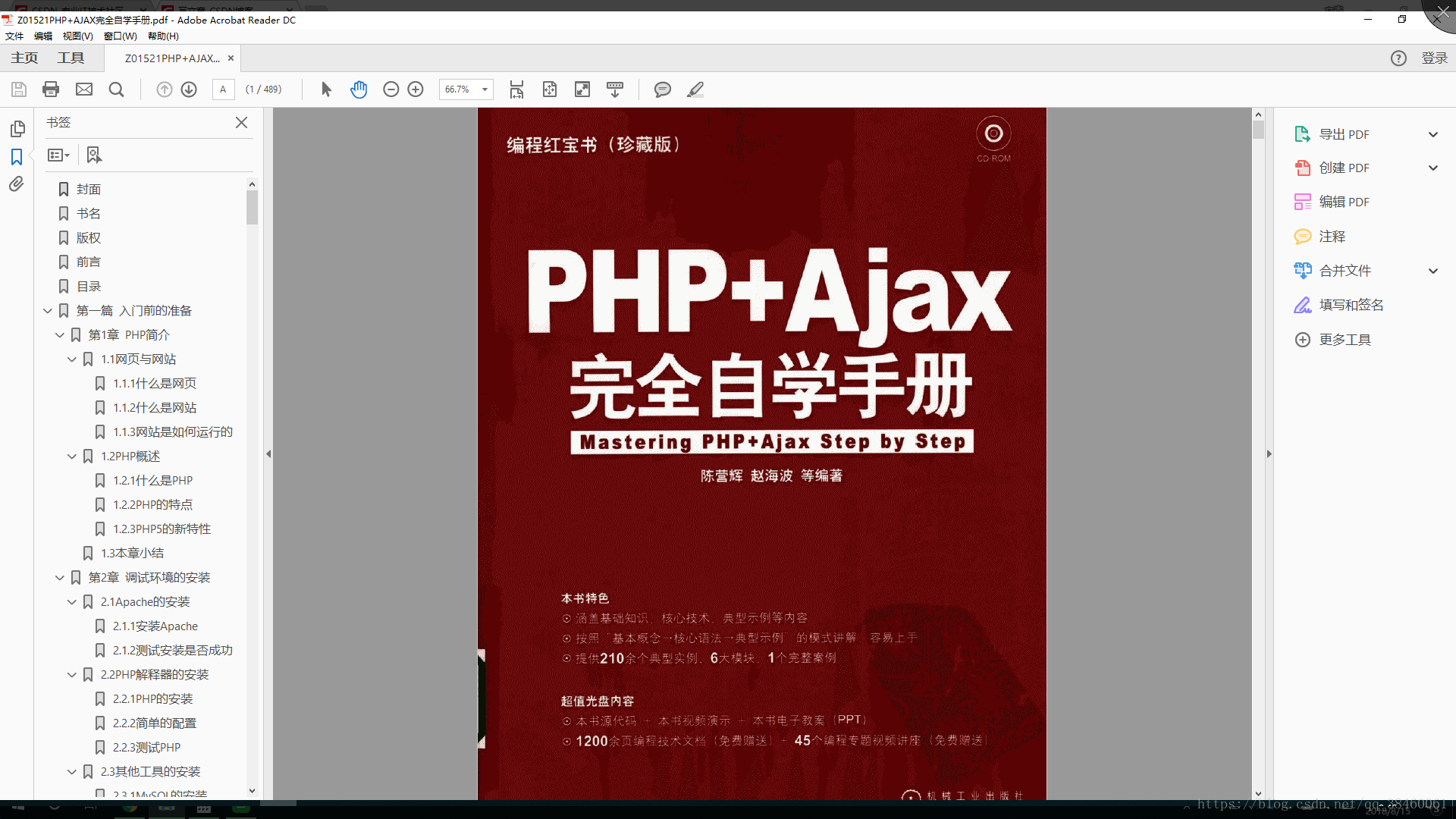Open the Page thumbnails side panel
1456x819 pixels.
[17, 129]
